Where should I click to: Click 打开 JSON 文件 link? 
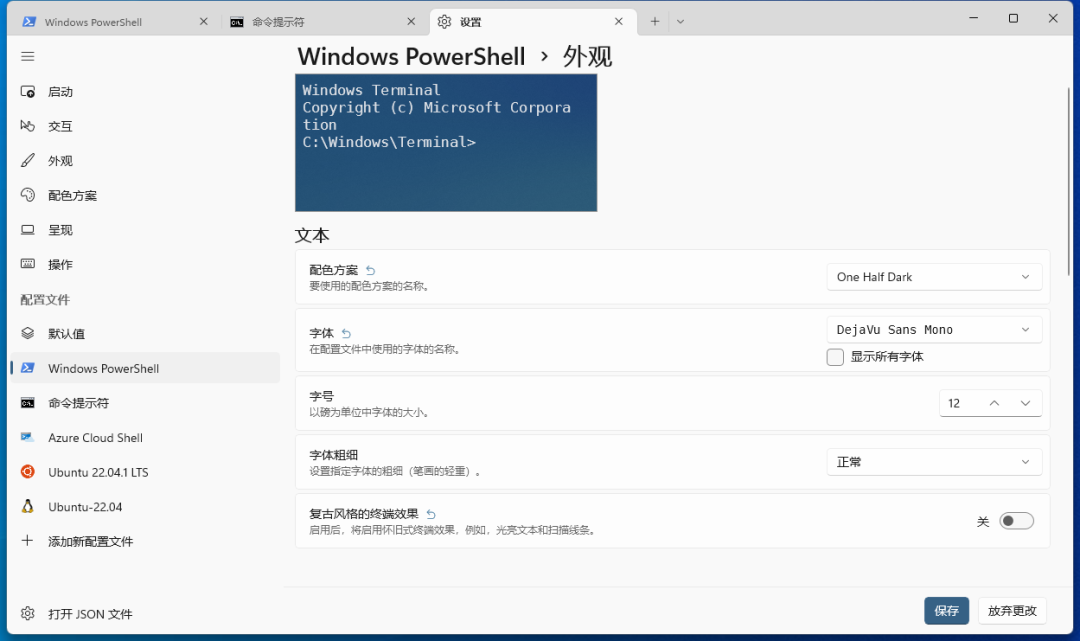pos(145,613)
